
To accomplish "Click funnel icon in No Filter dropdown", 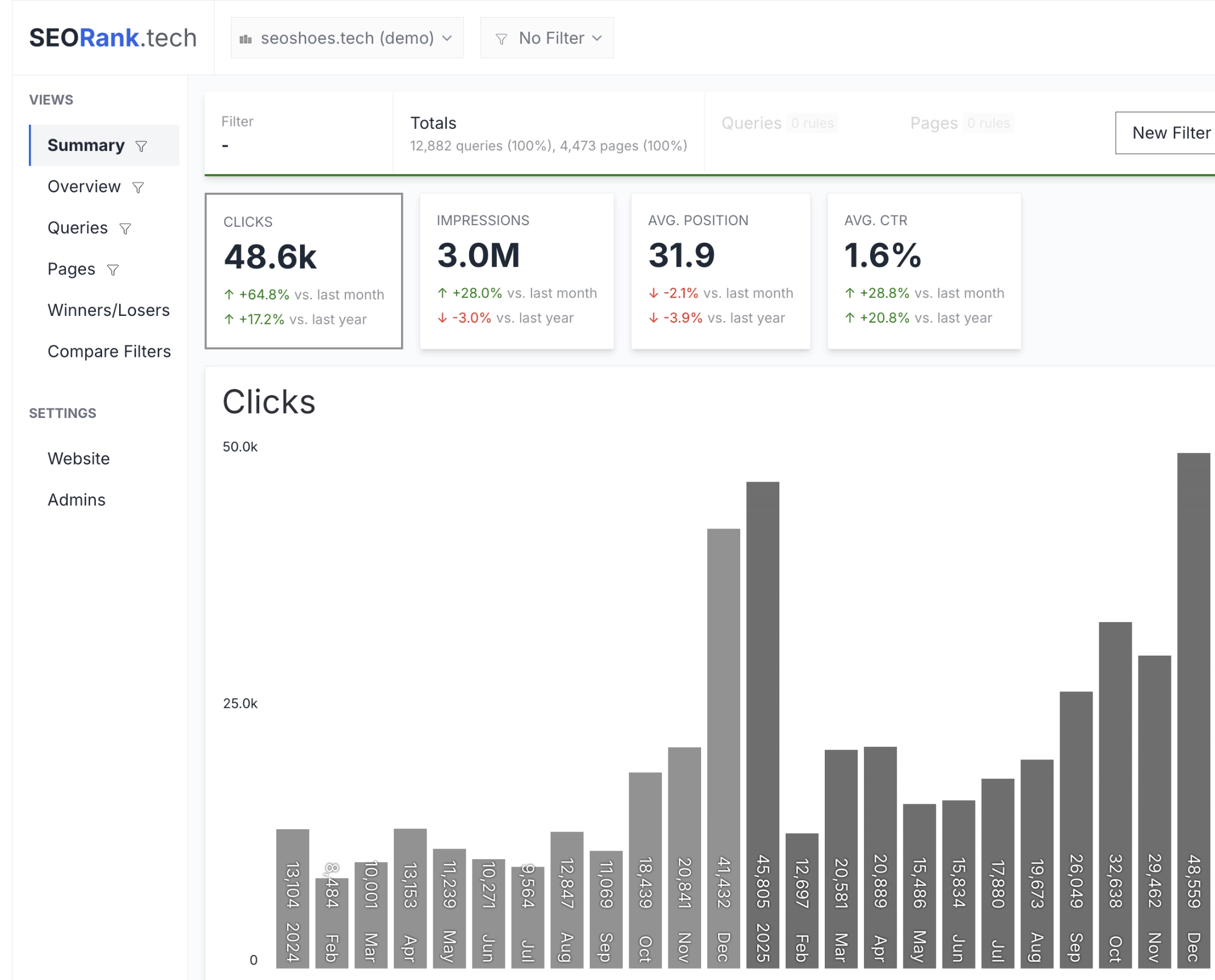I will tap(501, 39).
